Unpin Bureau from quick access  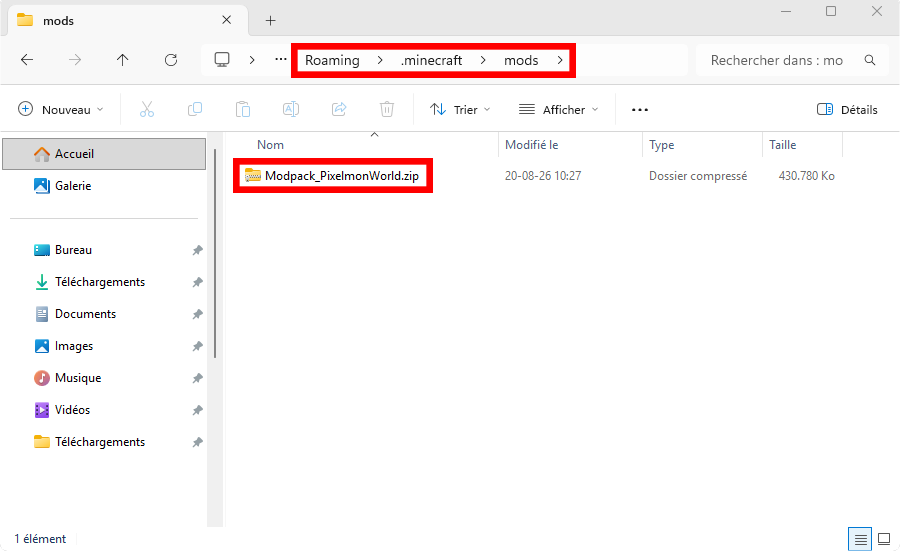pos(197,250)
